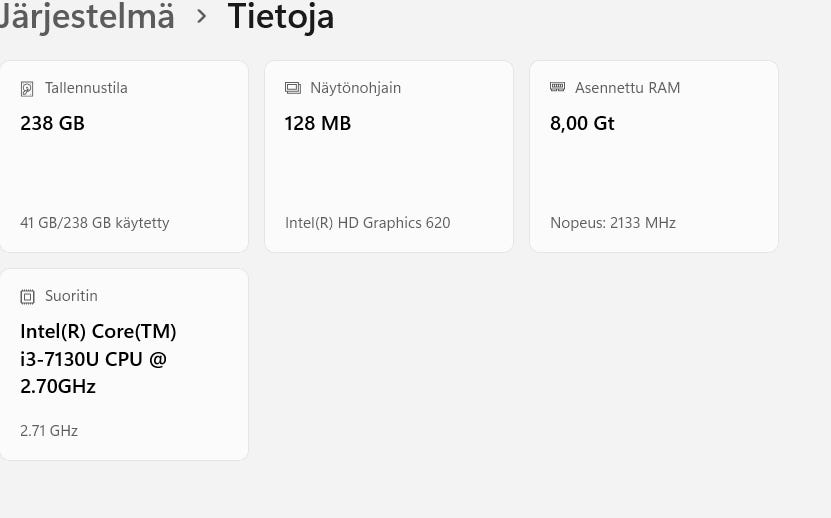Viewport: 831px width, 518px height.
Task: Click the 8,00 Gt RAM value
Action: 582,124
